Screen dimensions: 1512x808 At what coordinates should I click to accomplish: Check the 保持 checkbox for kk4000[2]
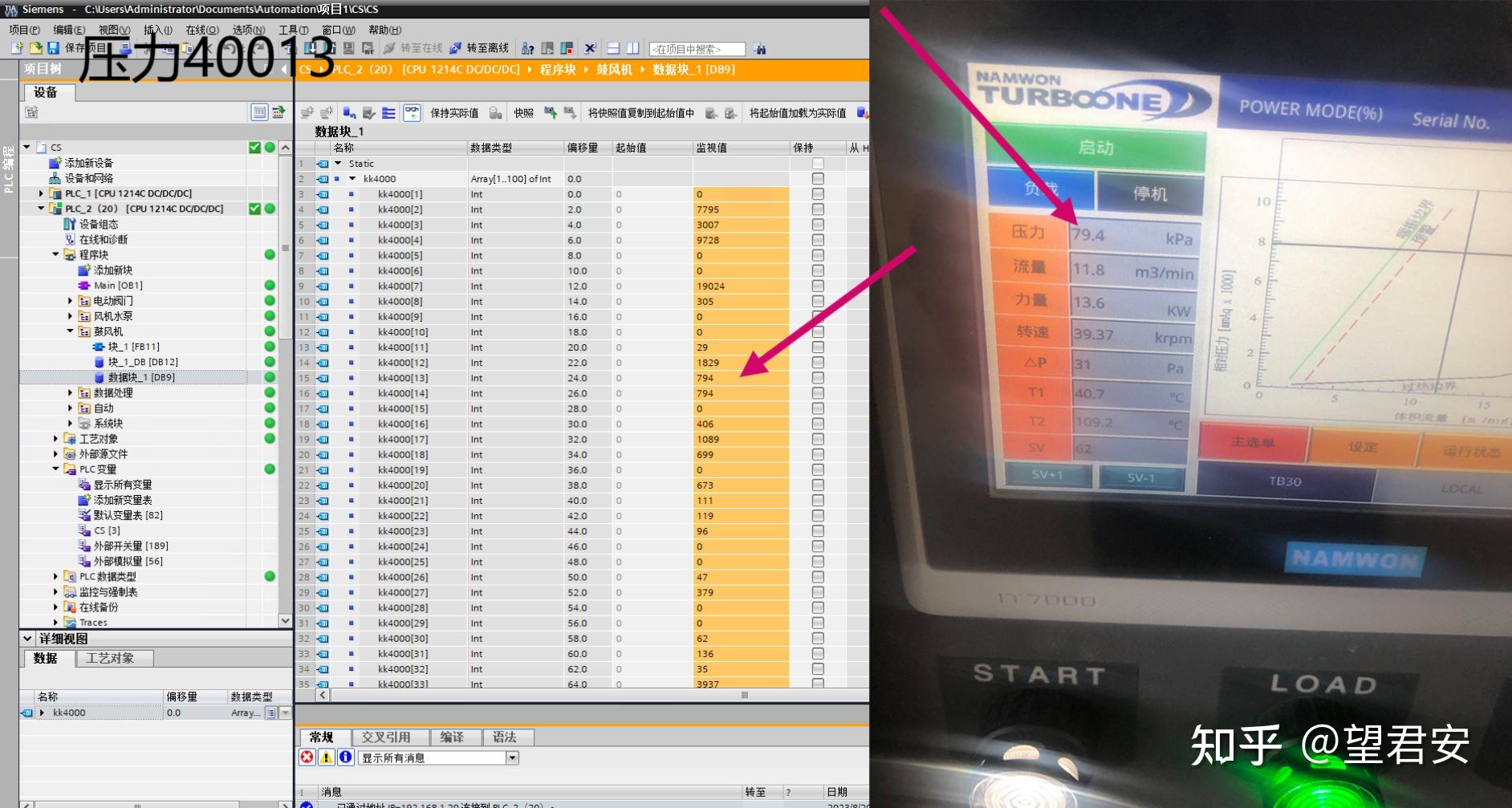[x=818, y=209]
